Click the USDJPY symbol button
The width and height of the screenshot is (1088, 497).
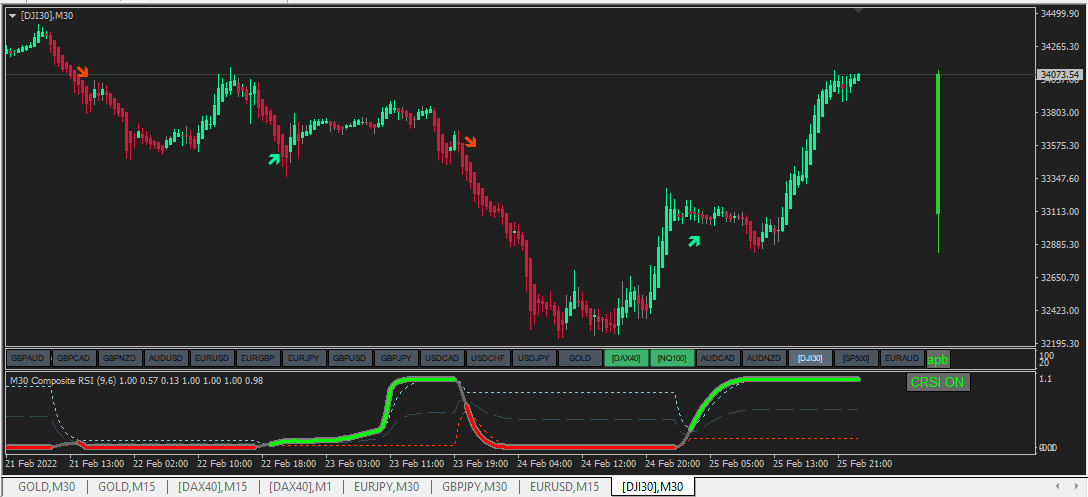point(534,358)
